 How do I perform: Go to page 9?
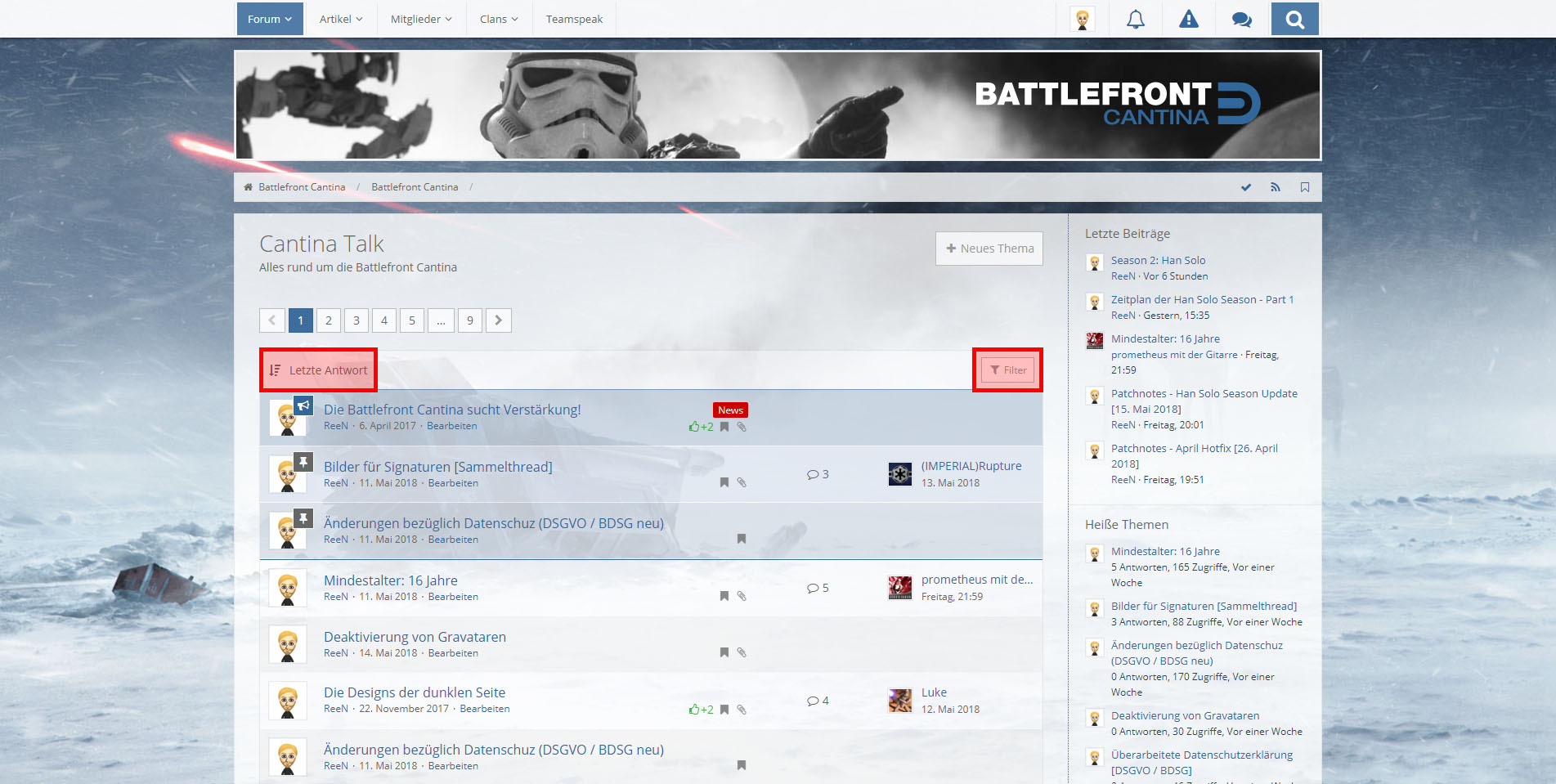[x=470, y=320]
